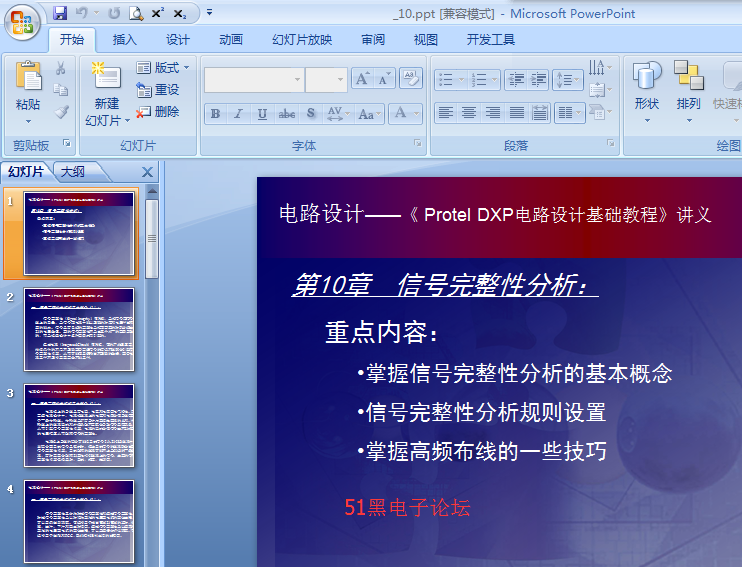Create a new slide
Viewport: 742px width, 567px height.
tap(107, 76)
